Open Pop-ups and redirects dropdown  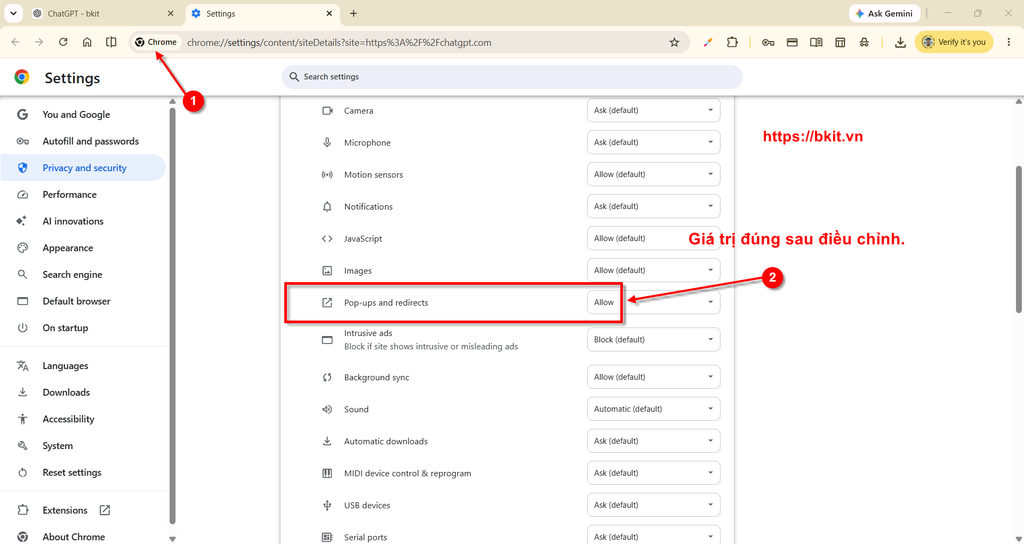(x=654, y=302)
